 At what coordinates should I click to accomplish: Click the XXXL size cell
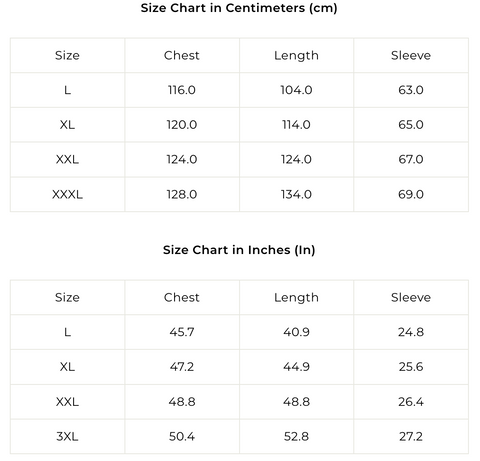67,194
